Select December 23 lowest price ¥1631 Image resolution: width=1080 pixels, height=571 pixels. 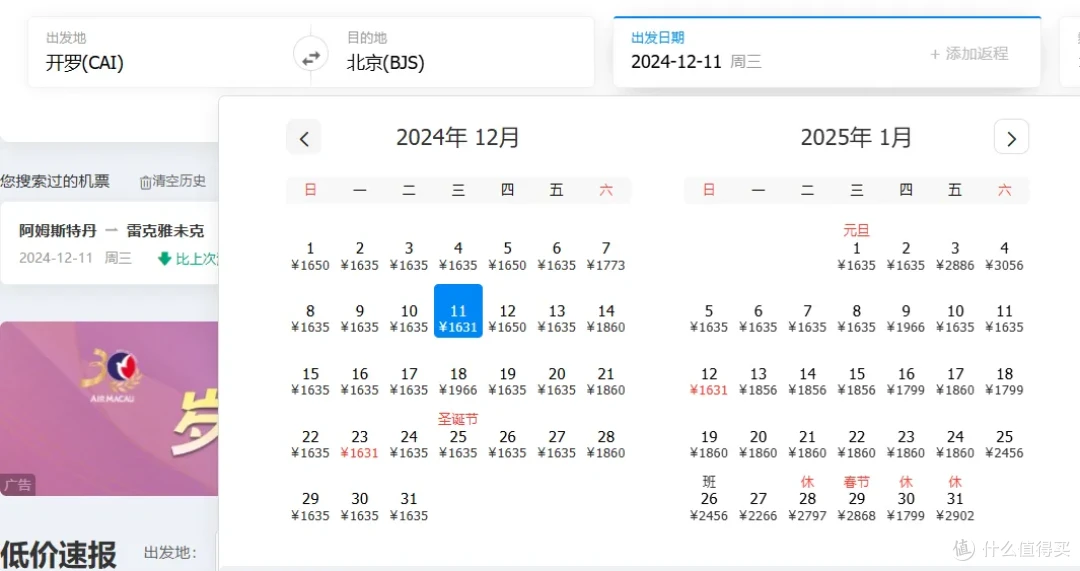tap(360, 444)
